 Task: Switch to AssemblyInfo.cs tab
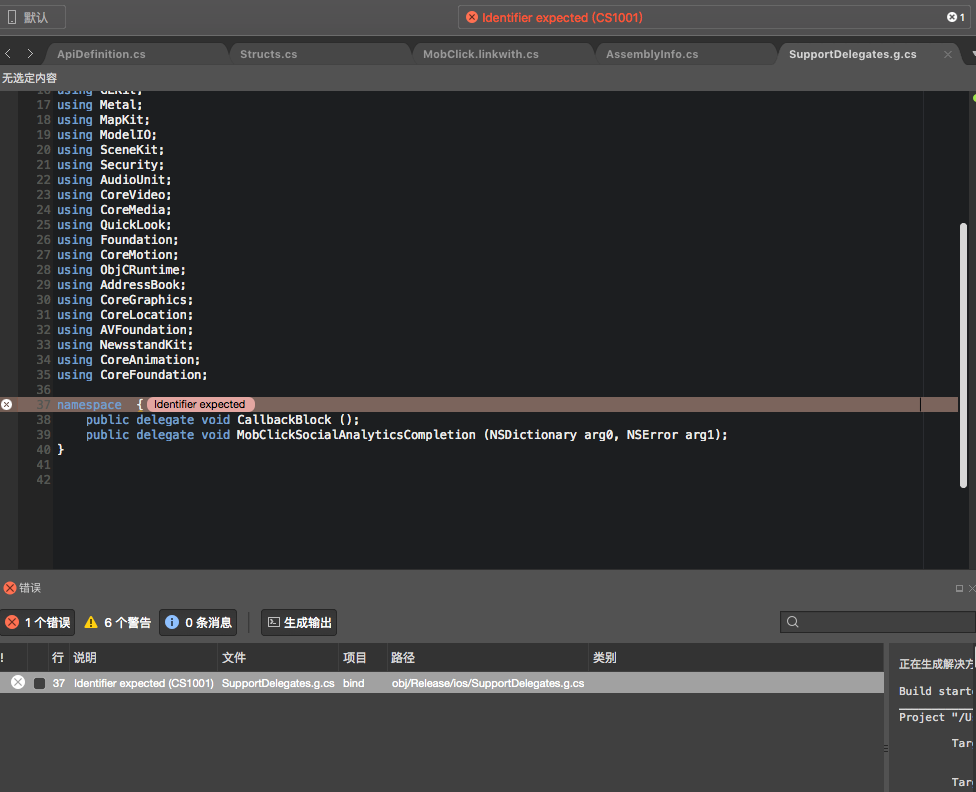(652, 54)
